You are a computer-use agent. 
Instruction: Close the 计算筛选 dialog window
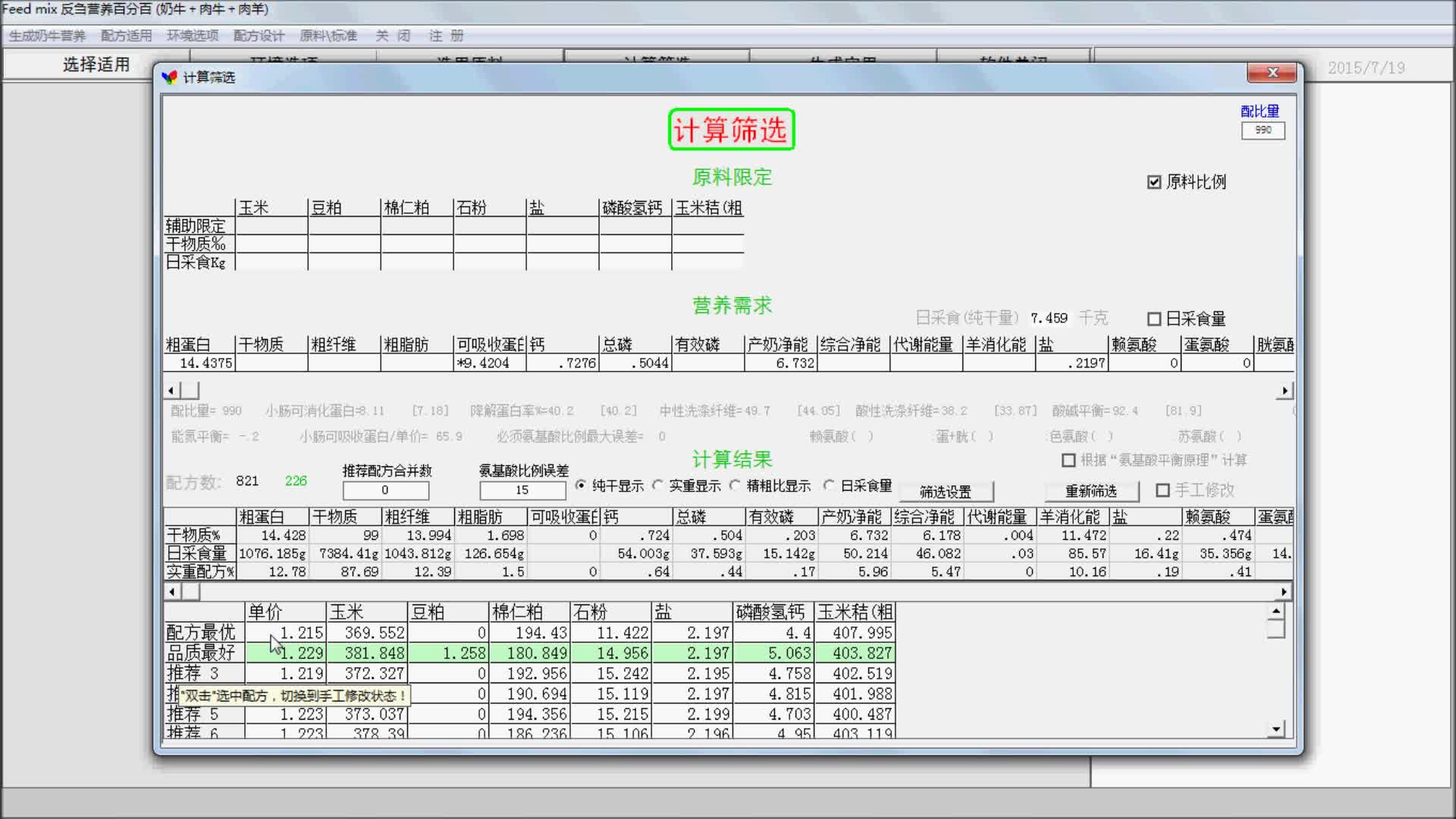click(1272, 73)
